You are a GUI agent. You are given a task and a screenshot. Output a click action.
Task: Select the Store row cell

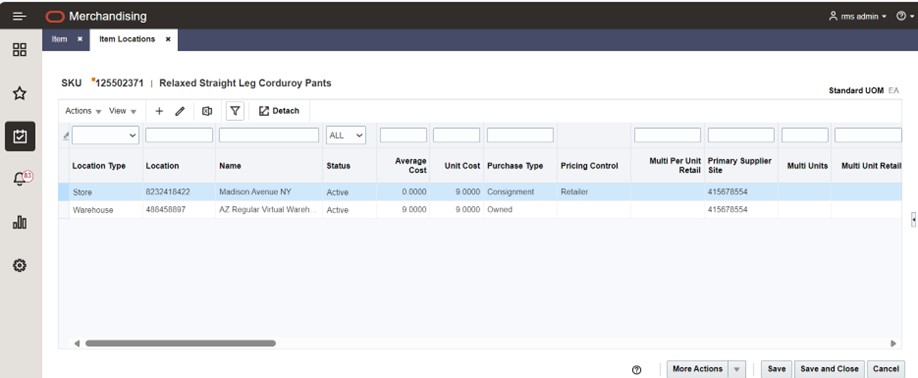click(x=83, y=192)
